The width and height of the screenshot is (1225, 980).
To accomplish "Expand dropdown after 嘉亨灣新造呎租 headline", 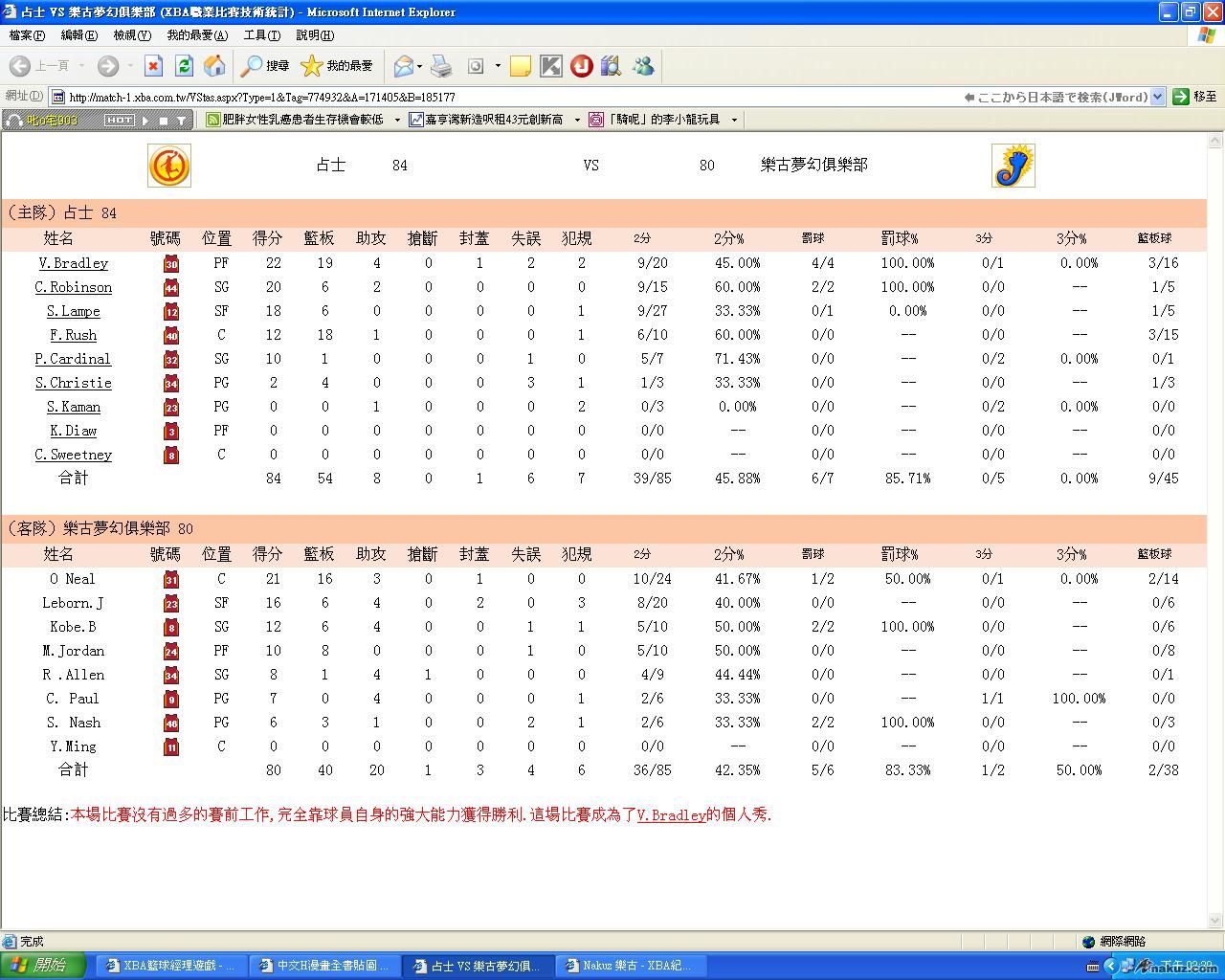I will (x=576, y=120).
